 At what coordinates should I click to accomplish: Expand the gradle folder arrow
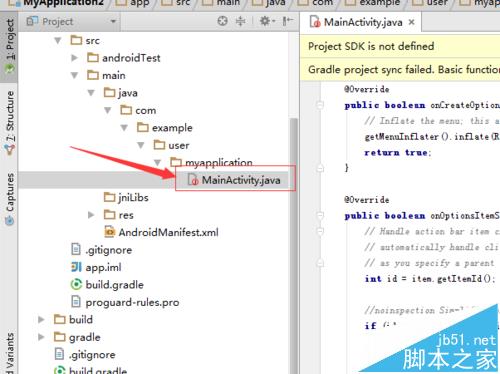point(41,337)
